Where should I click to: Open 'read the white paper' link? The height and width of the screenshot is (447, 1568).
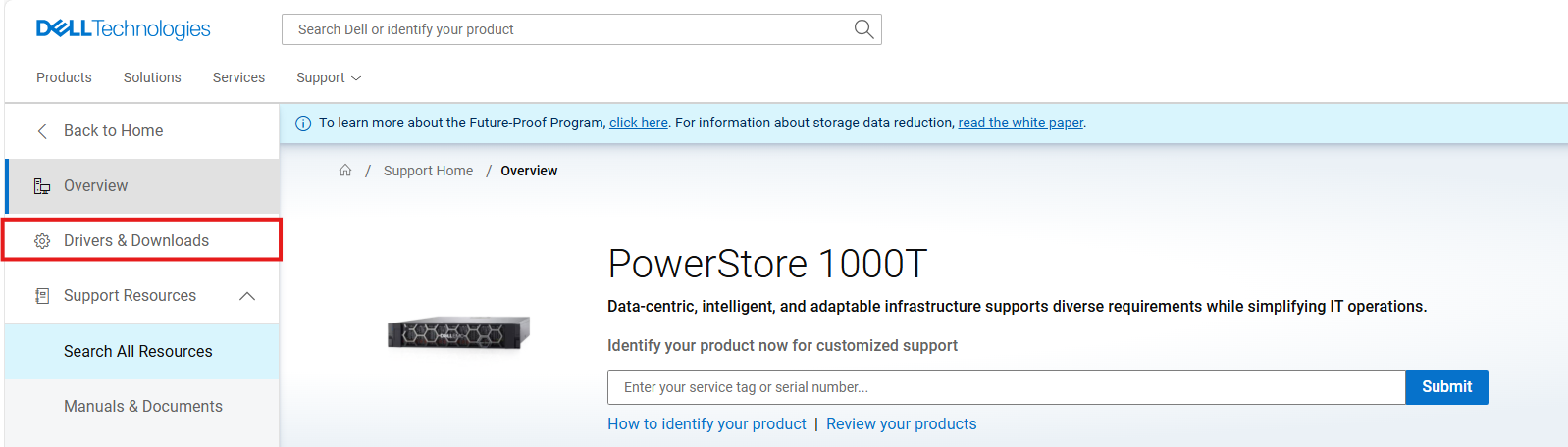point(1020,123)
